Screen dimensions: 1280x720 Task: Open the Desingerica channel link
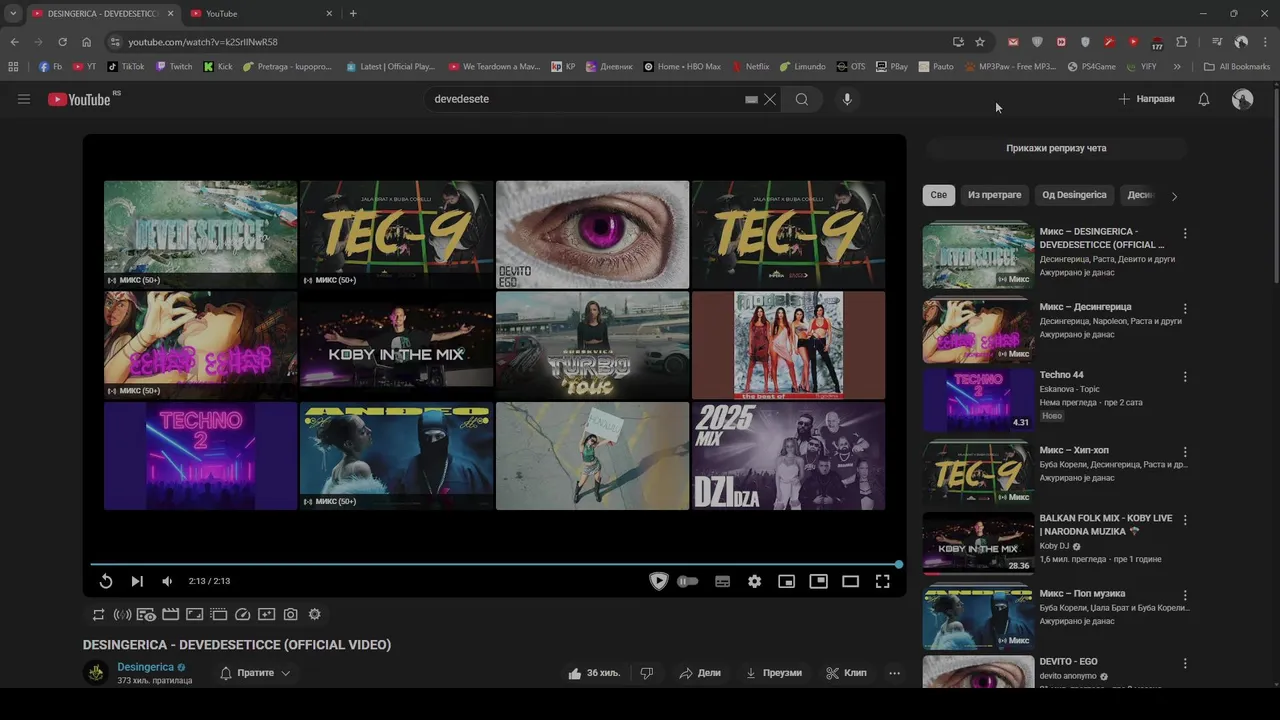(x=146, y=667)
